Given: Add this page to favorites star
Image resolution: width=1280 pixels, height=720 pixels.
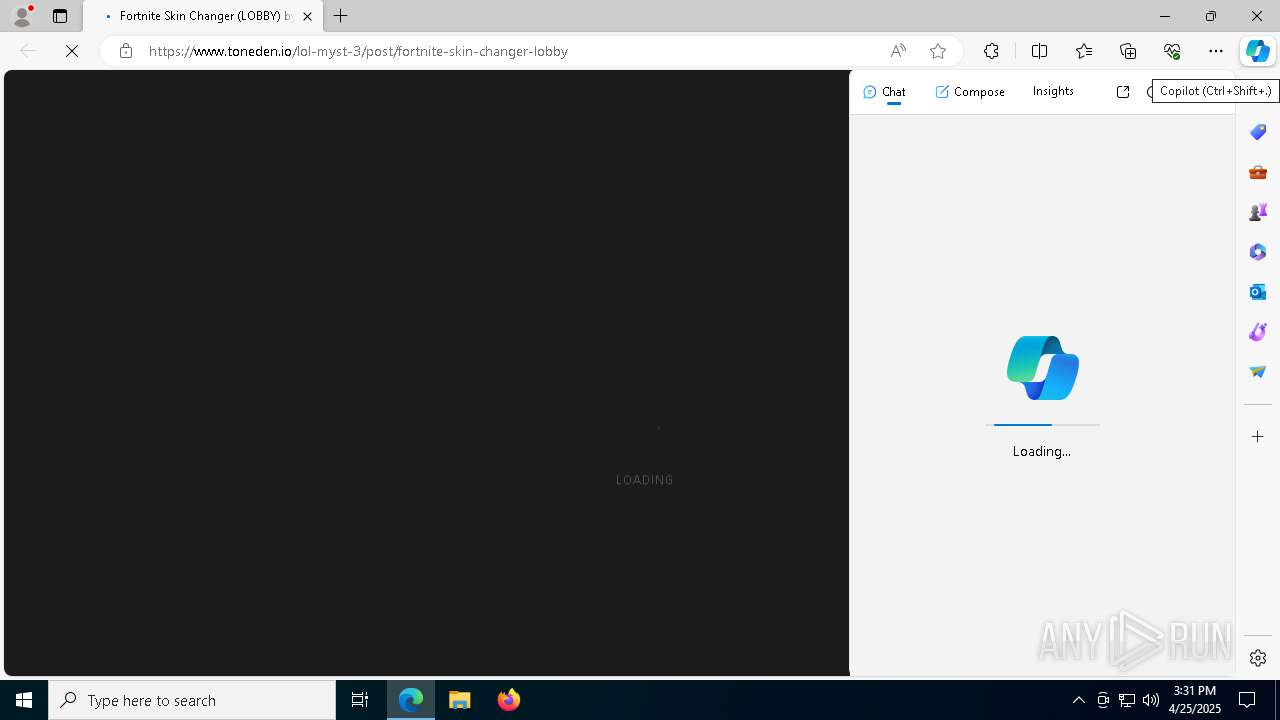Looking at the screenshot, I should coord(938,51).
